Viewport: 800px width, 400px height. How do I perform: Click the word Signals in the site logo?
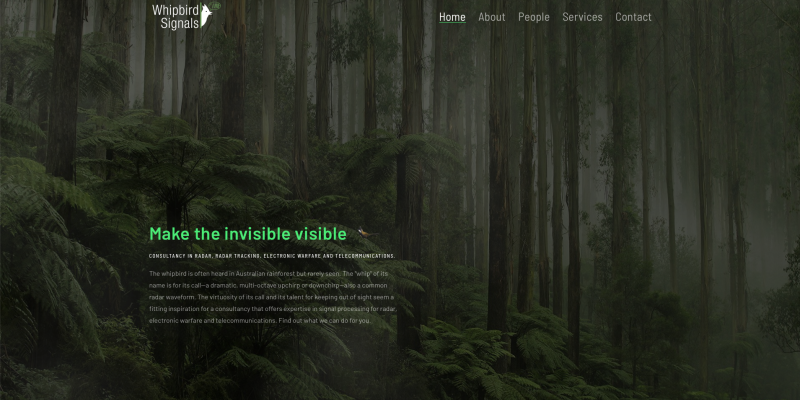(179, 23)
